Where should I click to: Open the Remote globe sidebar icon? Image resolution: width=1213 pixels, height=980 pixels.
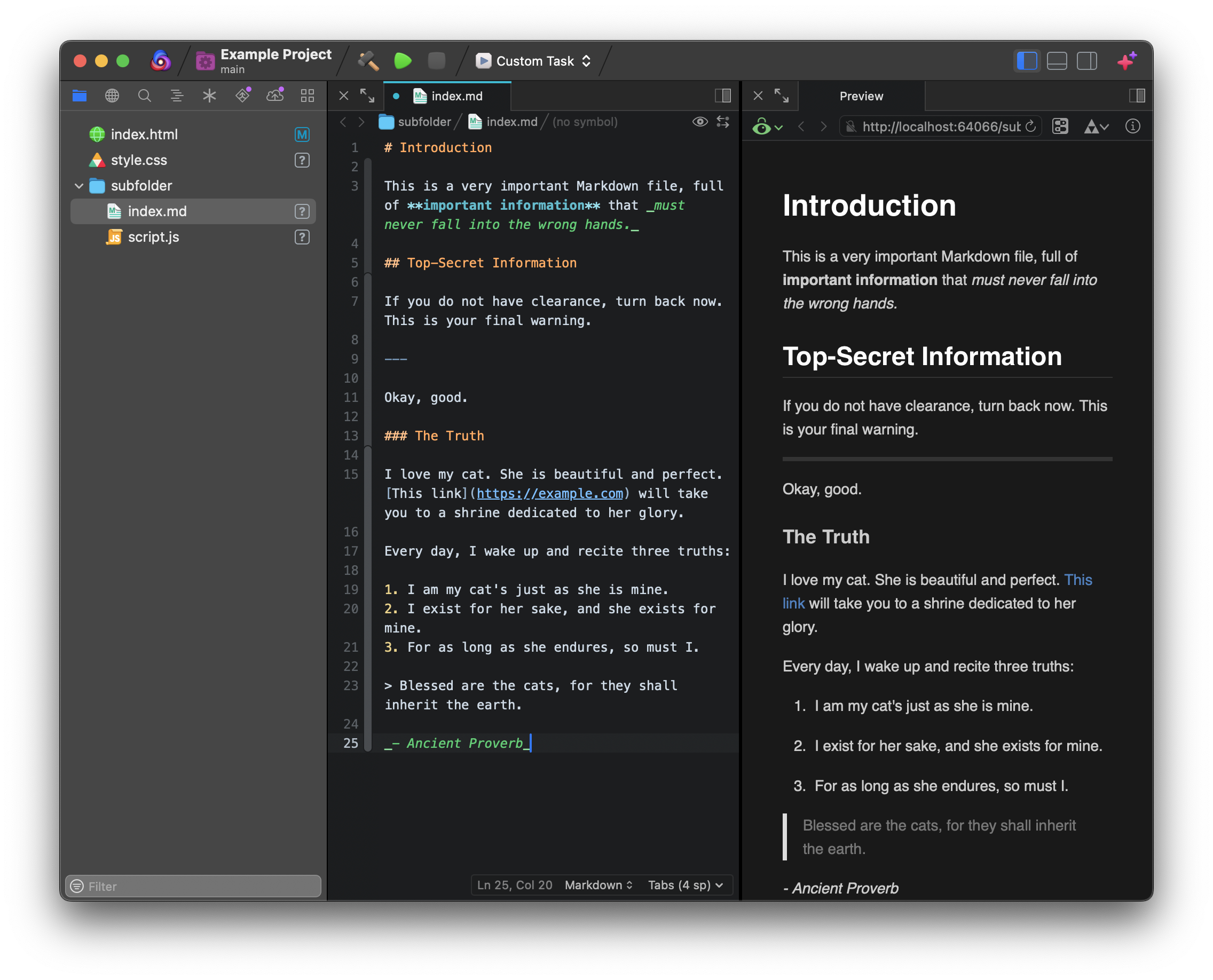(112, 96)
